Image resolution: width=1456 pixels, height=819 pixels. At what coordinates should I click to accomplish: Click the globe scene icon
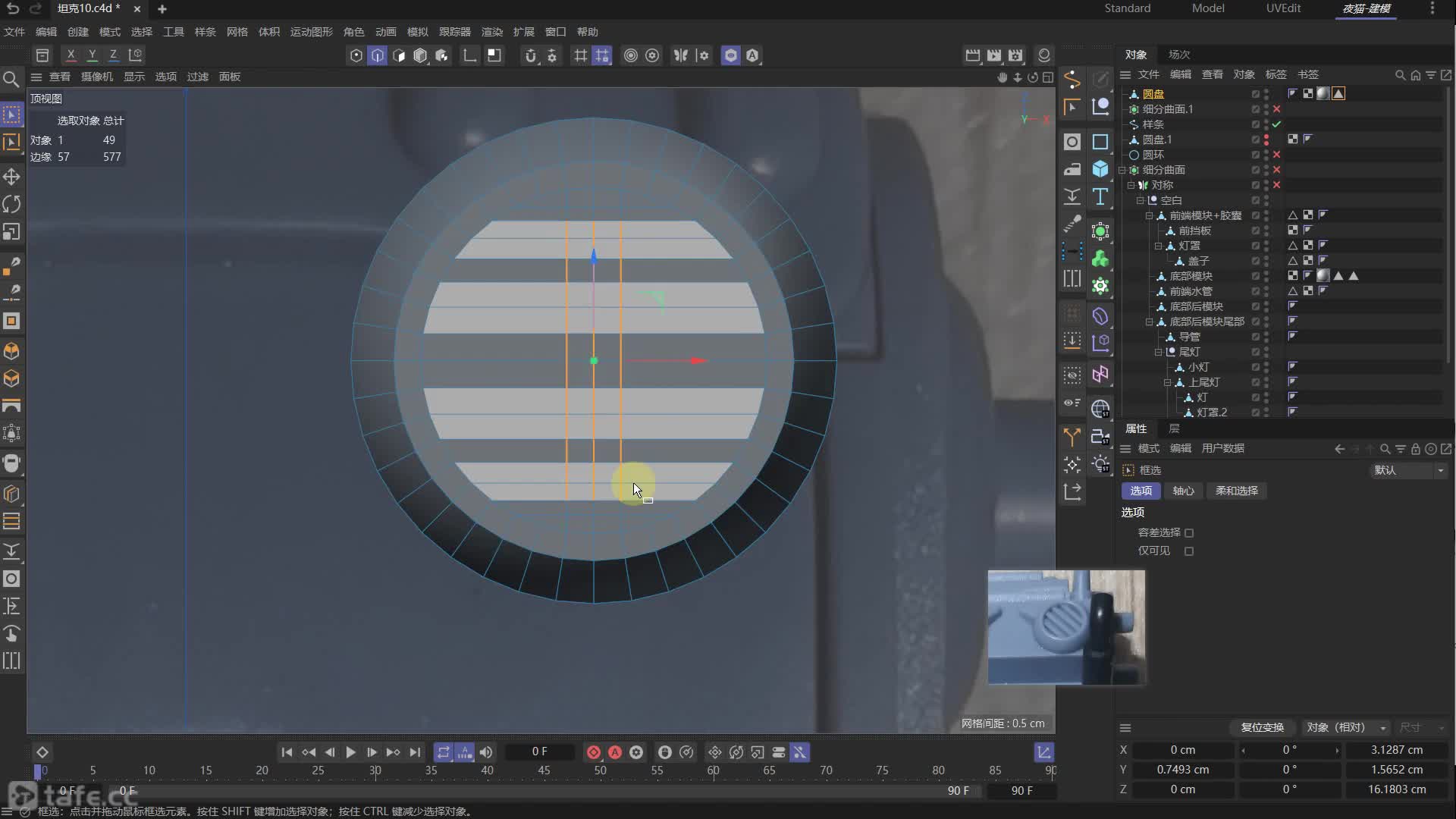[x=1100, y=409]
